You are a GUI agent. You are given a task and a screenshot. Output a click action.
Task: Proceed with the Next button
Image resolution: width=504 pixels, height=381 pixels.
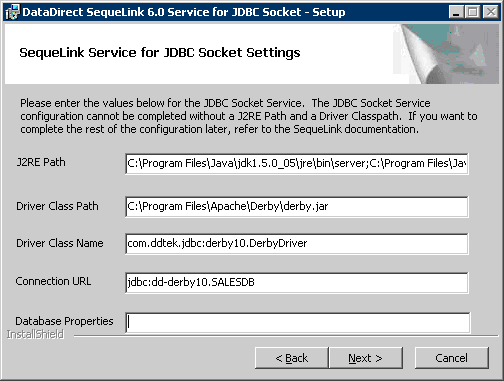click(x=366, y=358)
